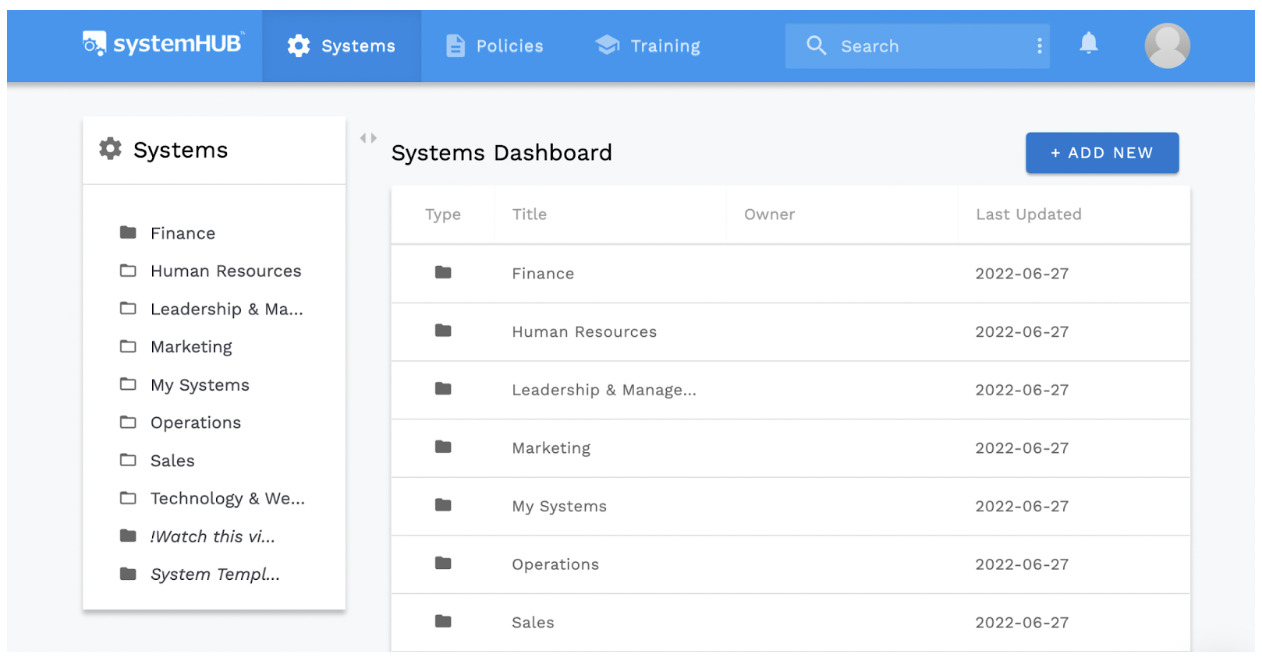Click the profile avatar in the top bar
The height and width of the screenshot is (660, 1262).
[1166, 45]
